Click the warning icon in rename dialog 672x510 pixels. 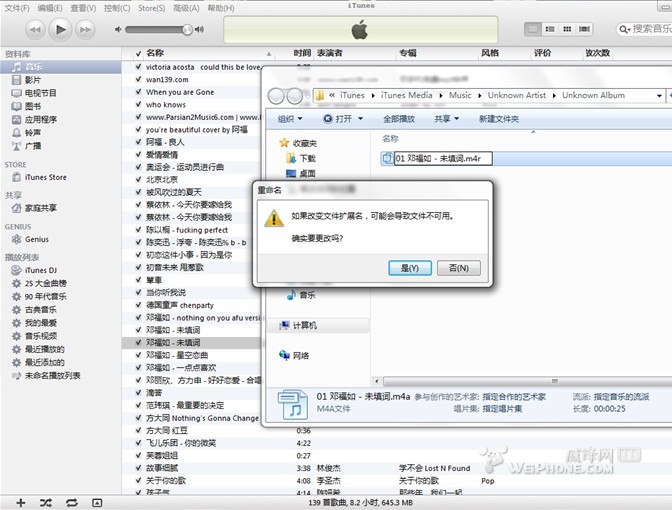point(274,219)
